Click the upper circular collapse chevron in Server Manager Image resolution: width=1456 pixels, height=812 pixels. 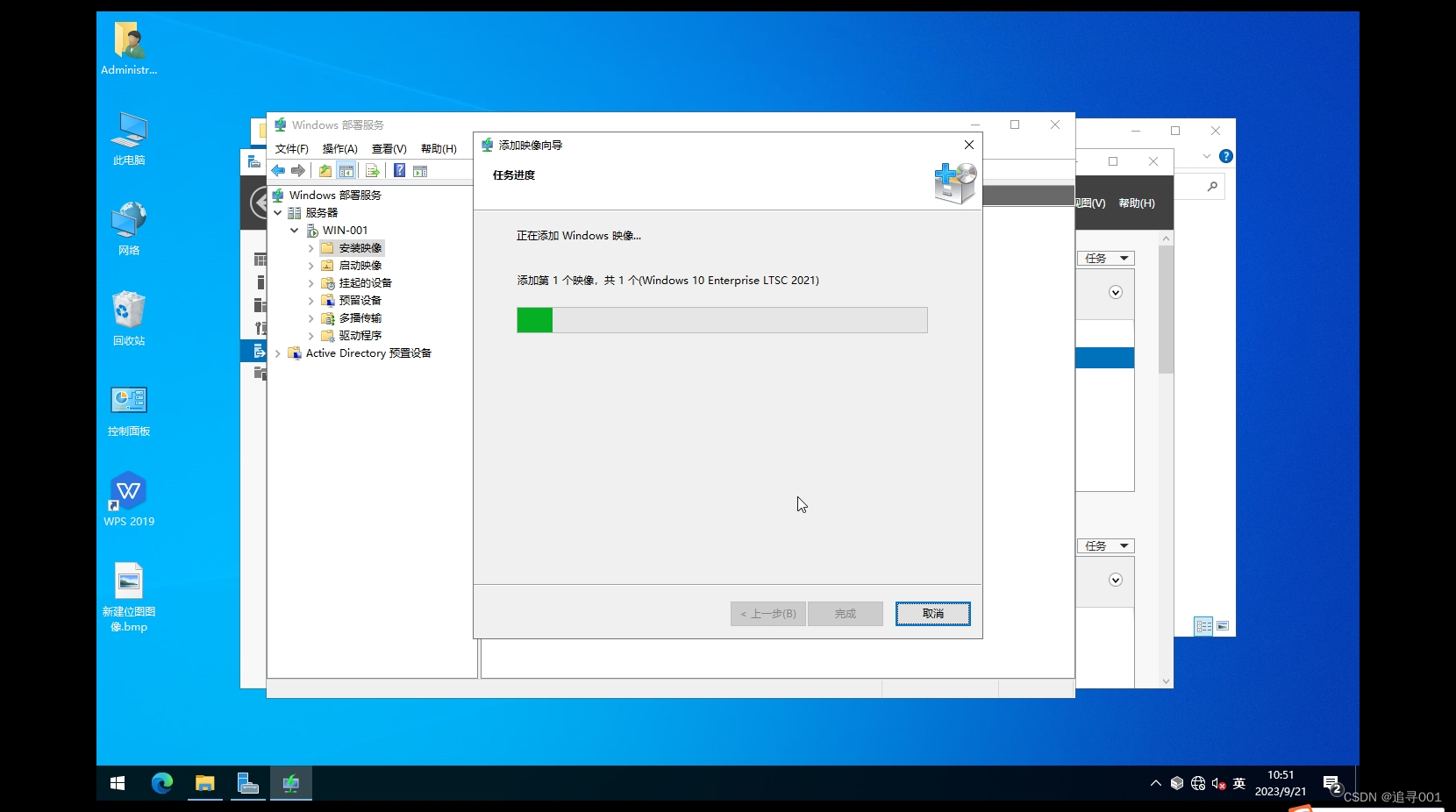(x=1116, y=293)
